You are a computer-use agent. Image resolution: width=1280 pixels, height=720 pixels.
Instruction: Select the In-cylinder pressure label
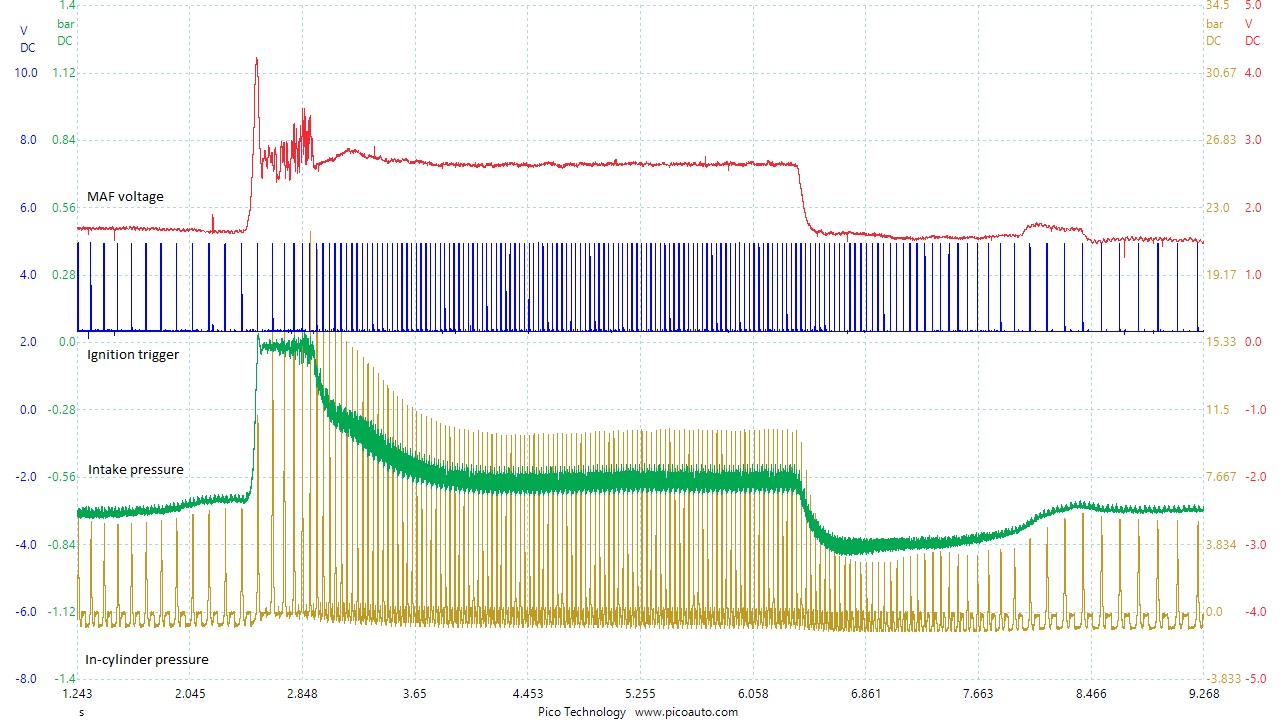[147, 659]
